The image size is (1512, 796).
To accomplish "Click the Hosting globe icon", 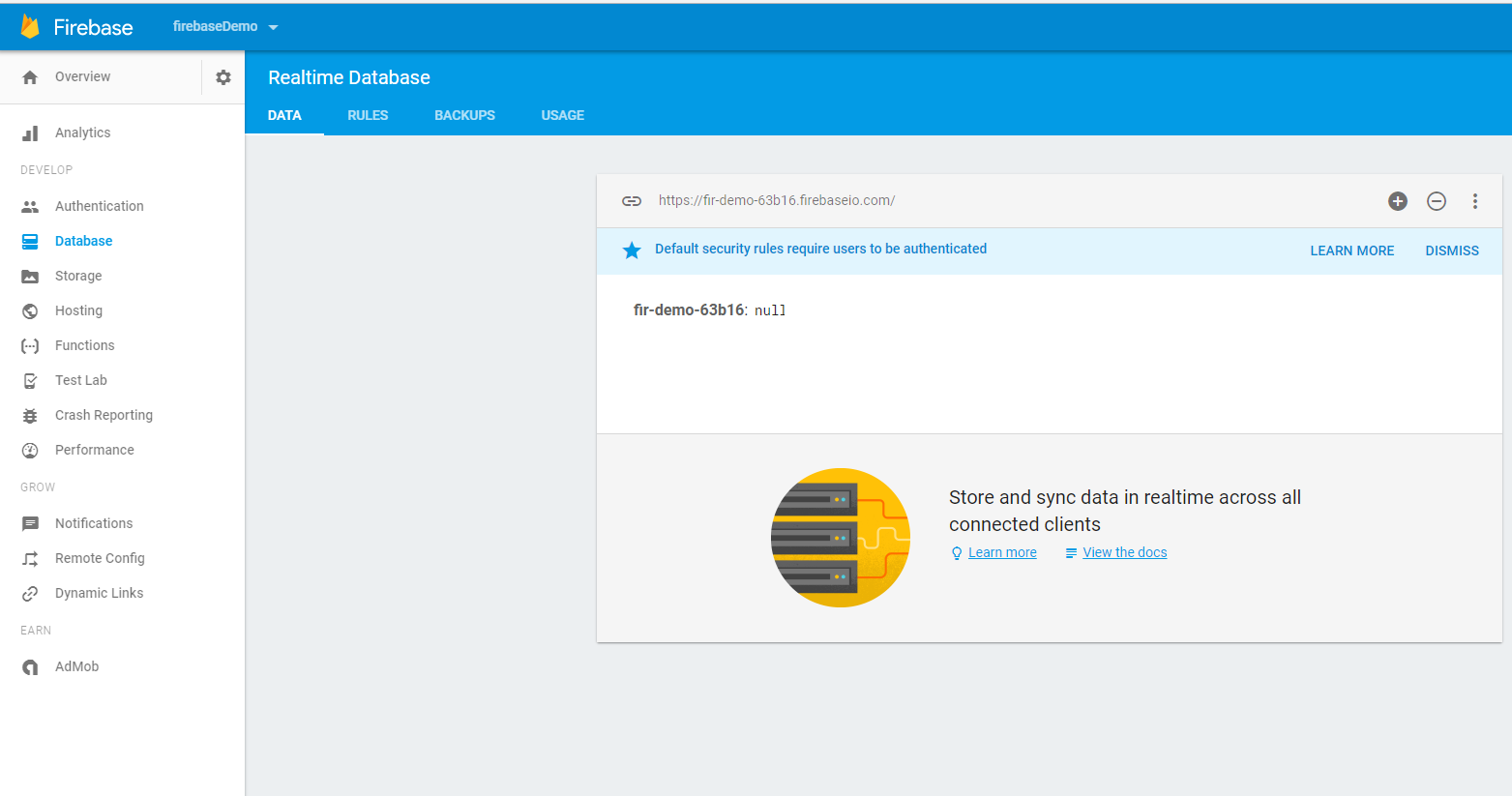I will (x=30, y=311).
